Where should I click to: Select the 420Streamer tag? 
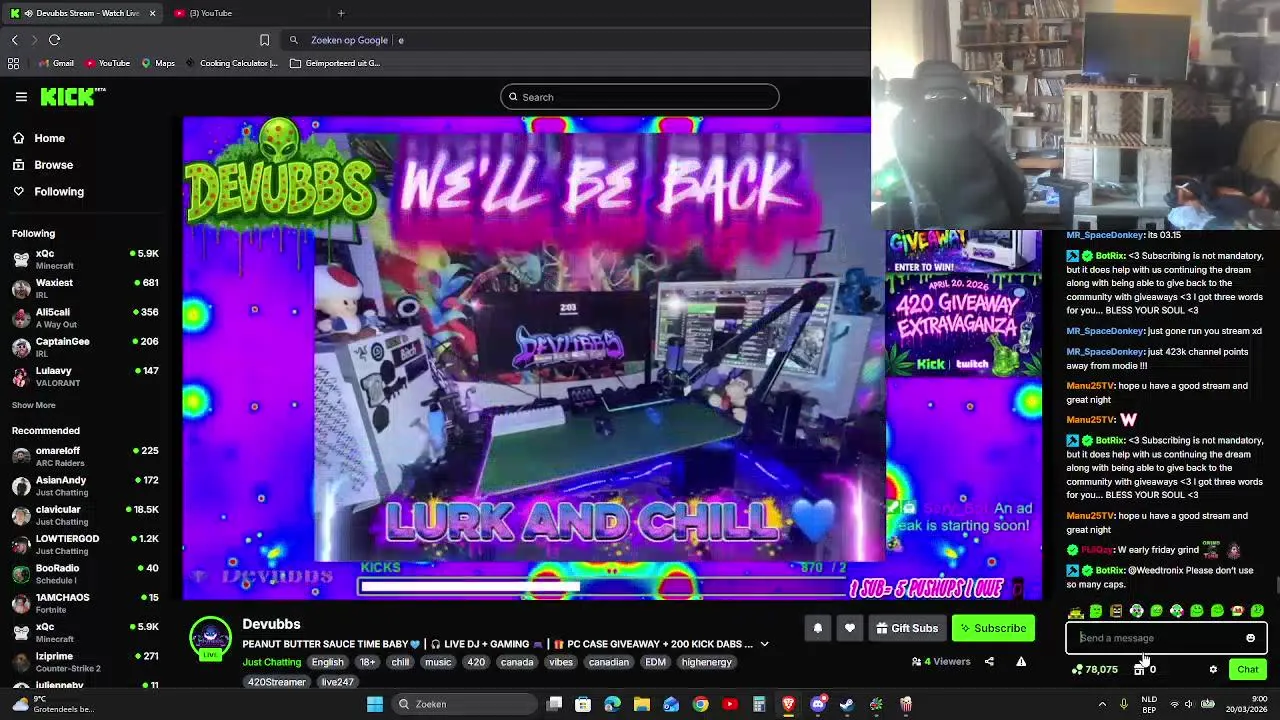pos(277,682)
